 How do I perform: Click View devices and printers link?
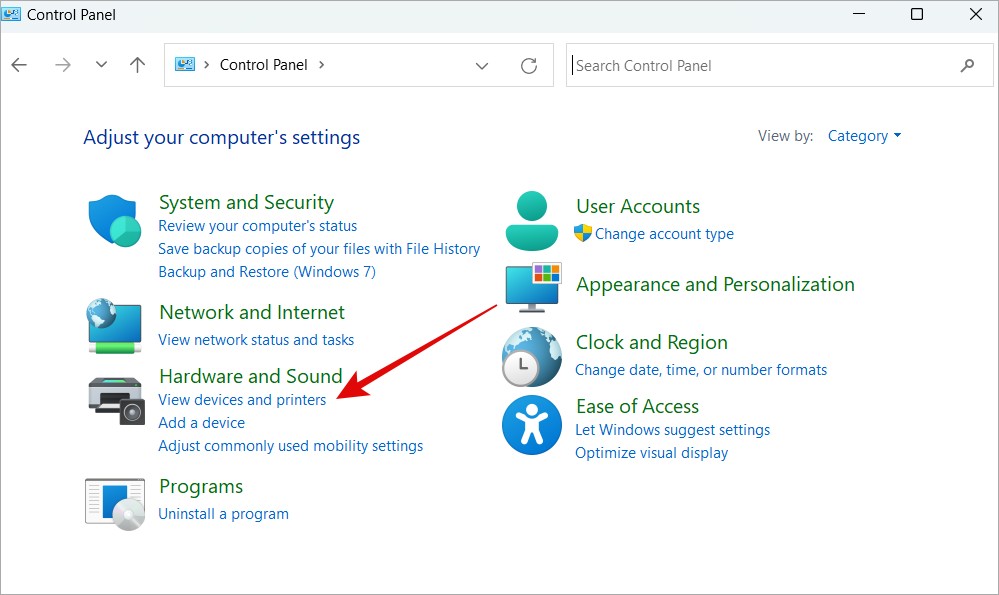(242, 399)
